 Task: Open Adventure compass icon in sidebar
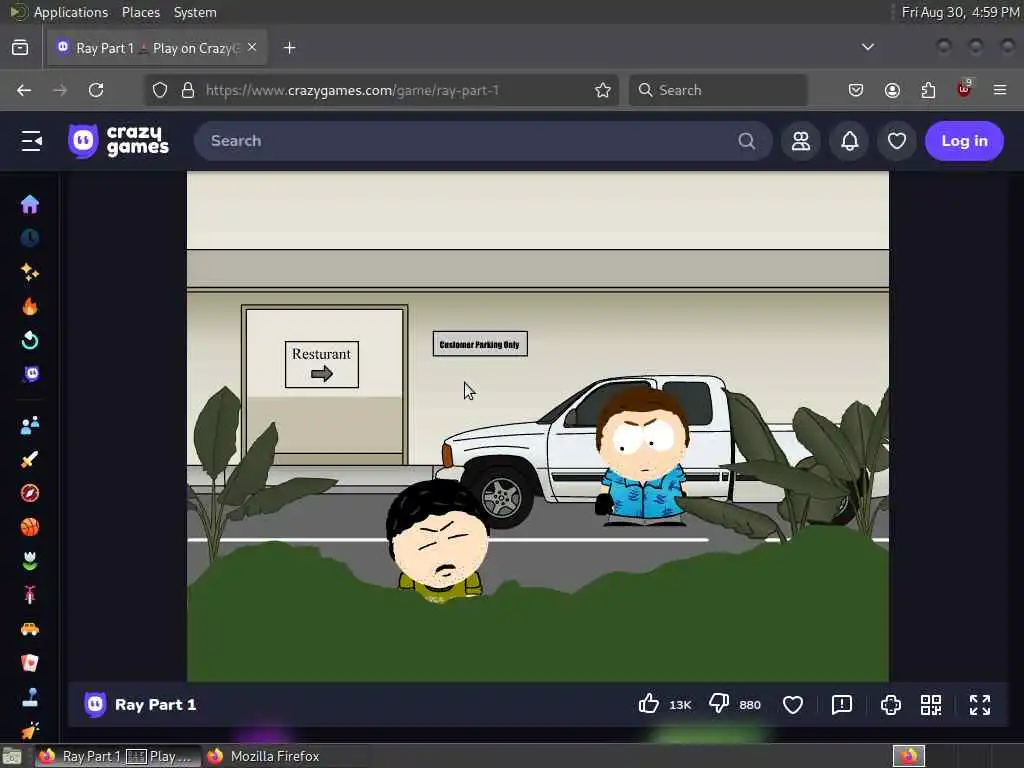click(x=29, y=493)
